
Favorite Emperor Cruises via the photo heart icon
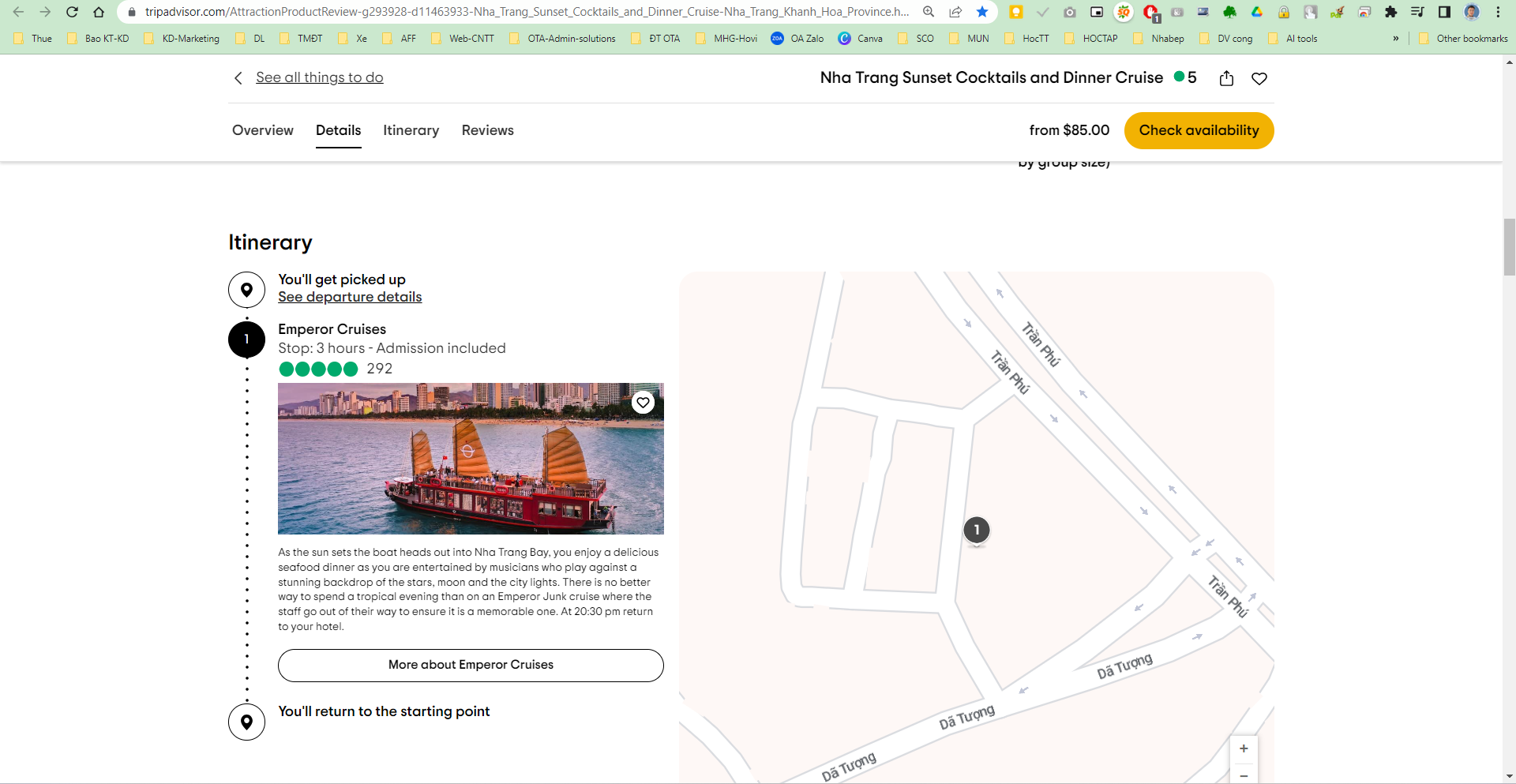click(x=643, y=403)
